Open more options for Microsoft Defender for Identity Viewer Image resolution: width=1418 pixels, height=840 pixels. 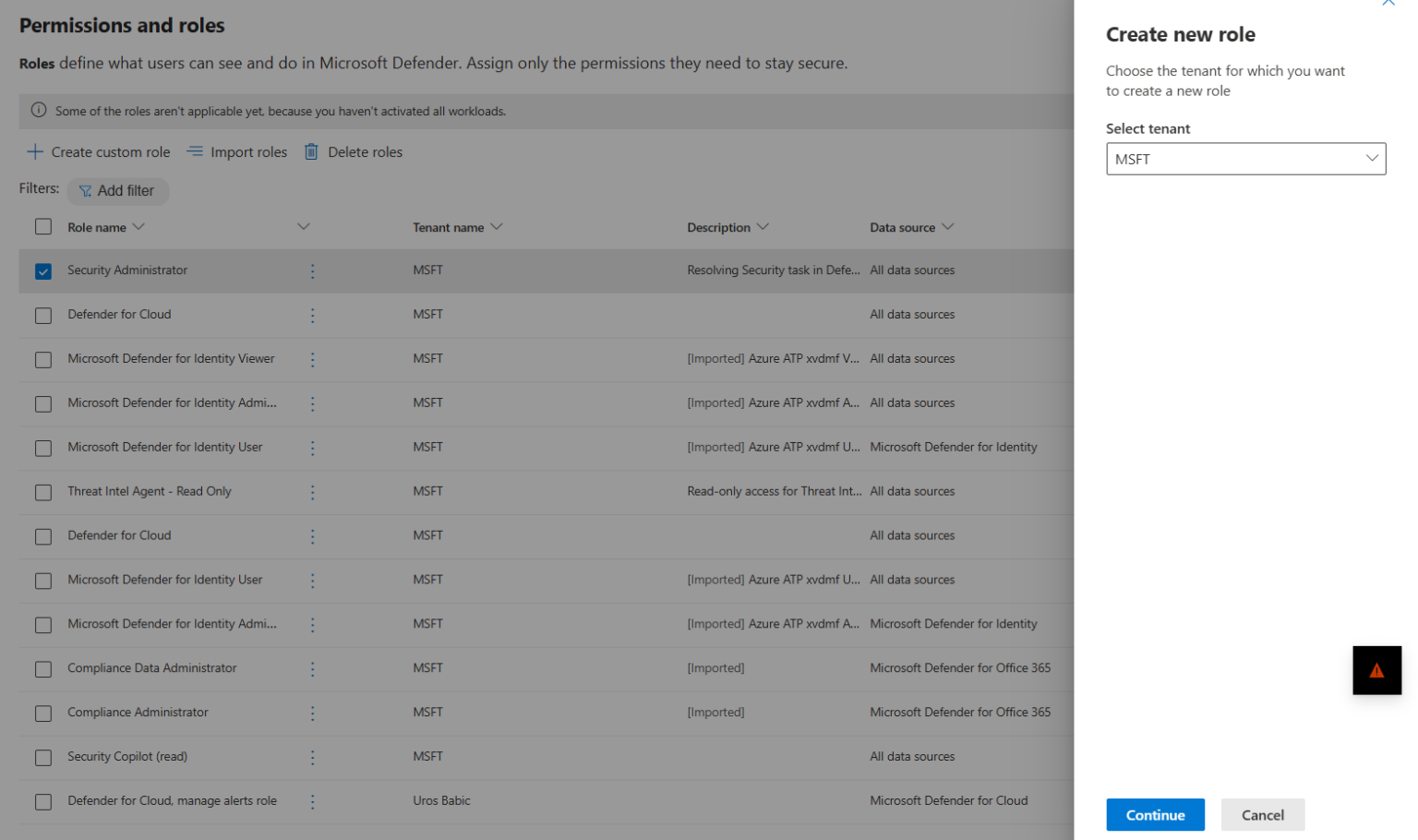(313, 359)
